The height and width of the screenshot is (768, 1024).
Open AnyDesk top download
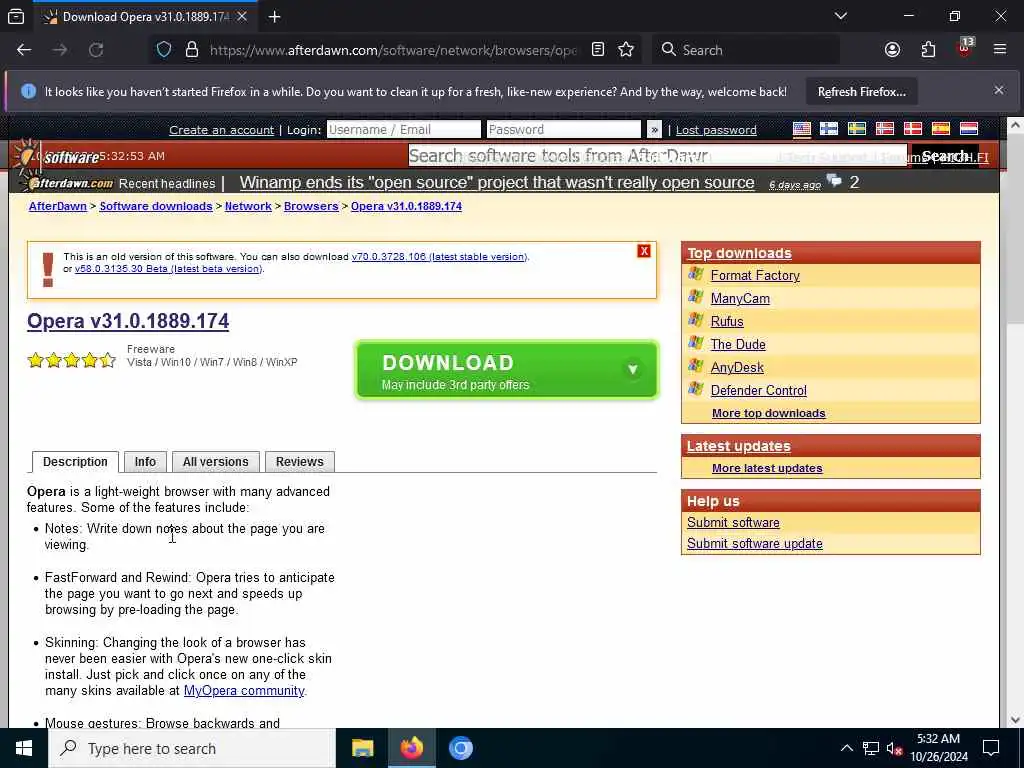pos(737,367)
